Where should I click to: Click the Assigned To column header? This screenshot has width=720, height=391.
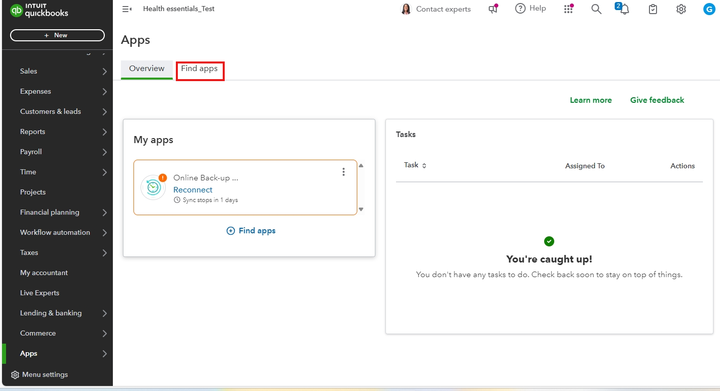point(585,166)
